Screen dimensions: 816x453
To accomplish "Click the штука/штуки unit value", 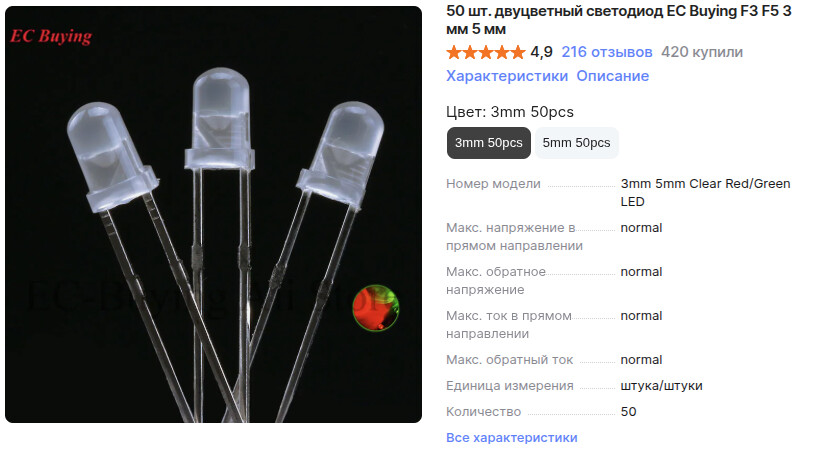I will tap(661, 386).
